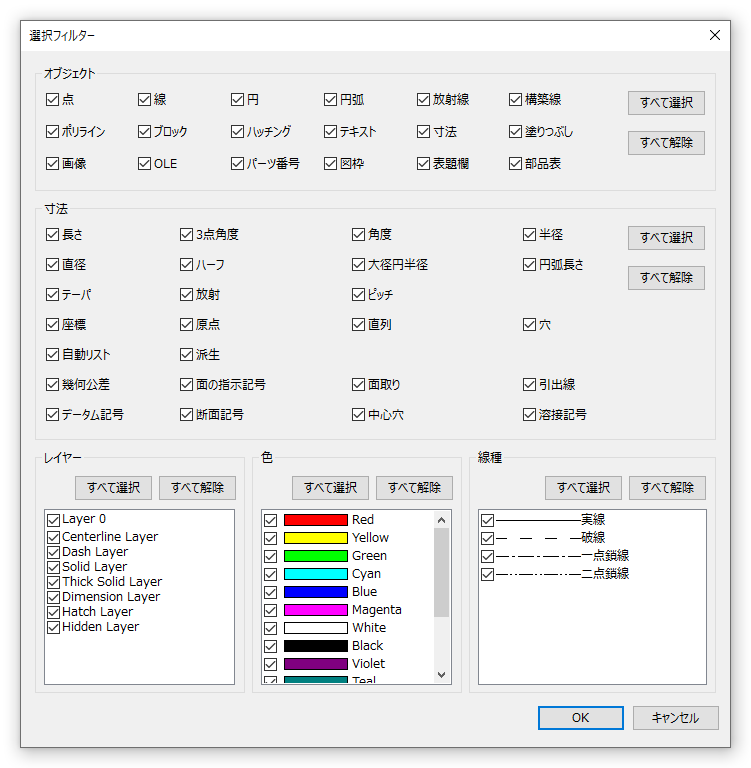
Task: Toggle the 放射線 object checkbox
Action: point(424,100)
